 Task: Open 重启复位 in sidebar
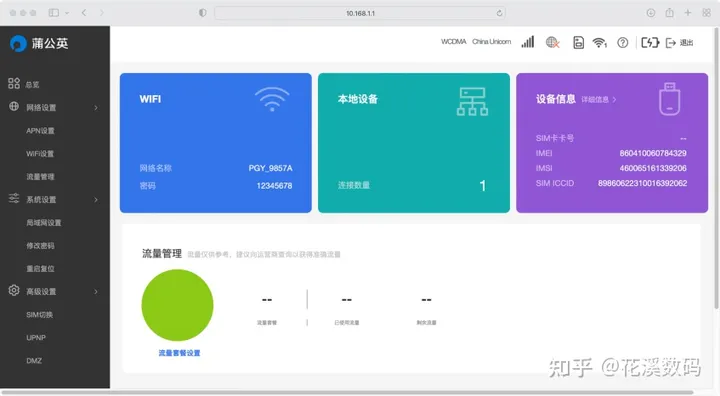[x=40, y=268]
